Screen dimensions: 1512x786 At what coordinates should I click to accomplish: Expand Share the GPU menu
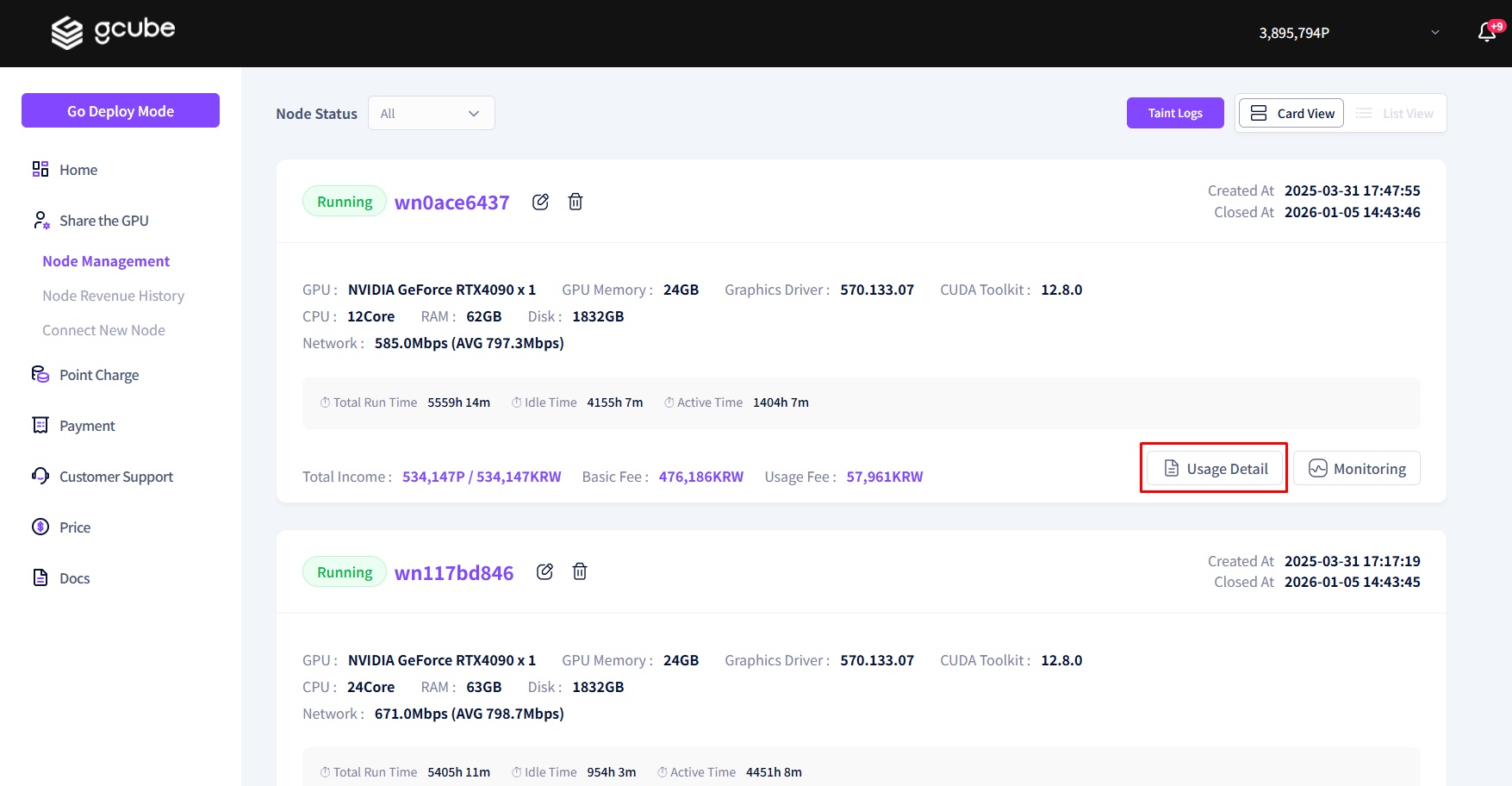click(103, 221)
